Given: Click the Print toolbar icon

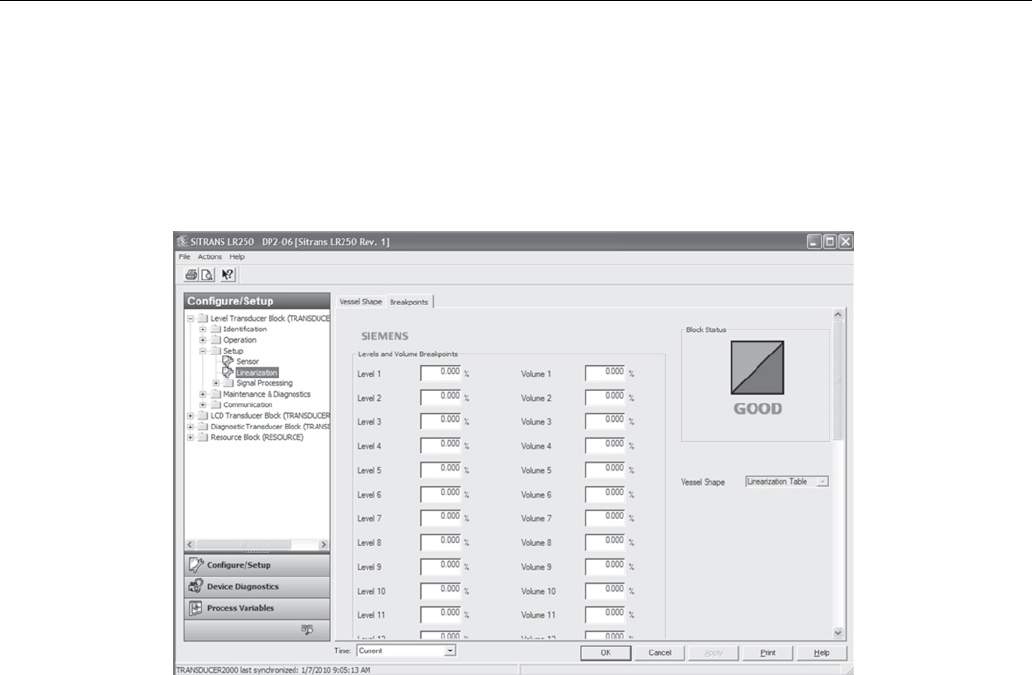Looking at the screenshot, I should [x=191, y=274].
